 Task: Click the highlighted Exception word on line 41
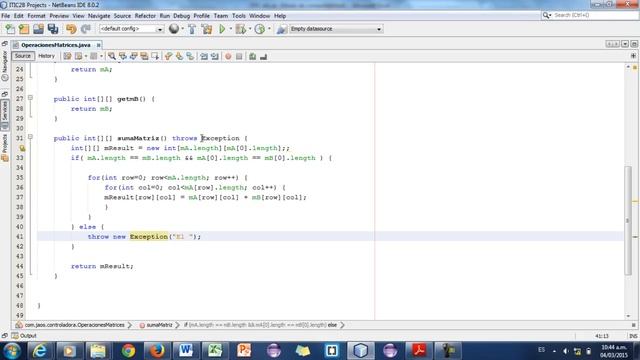(x=149, y=237)
